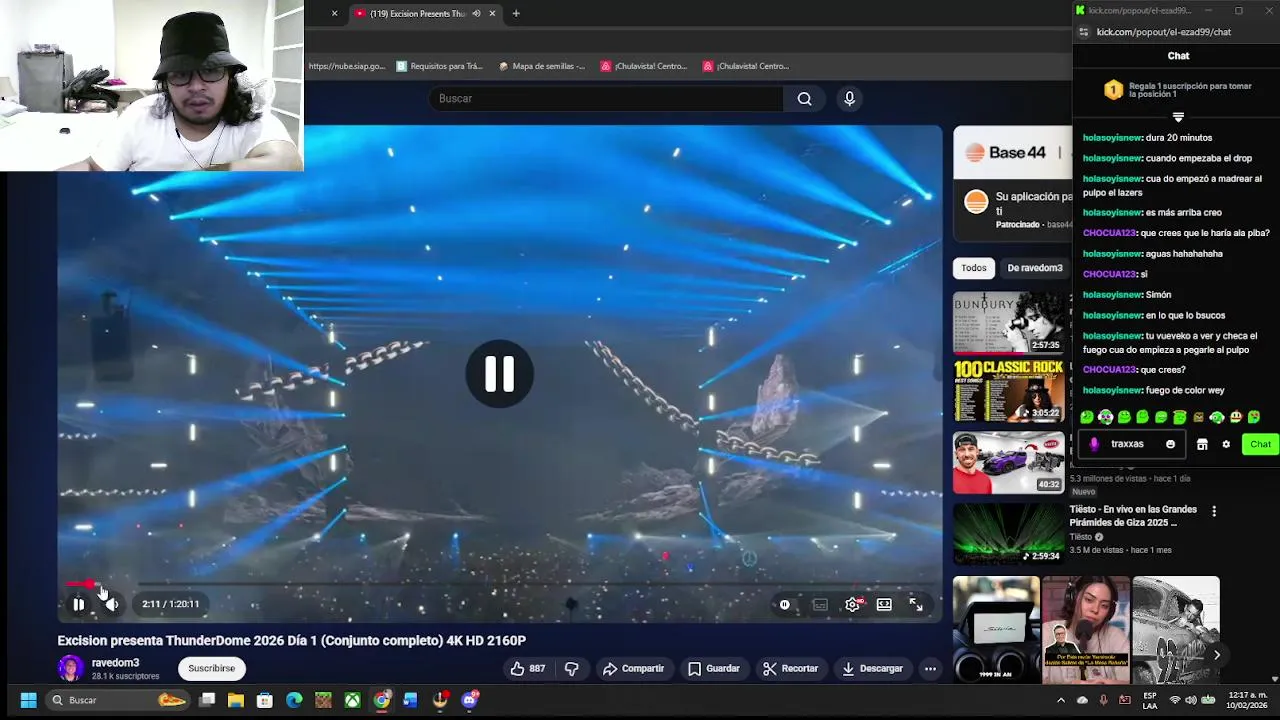Open 100 Classic Rock video thumbnail
1280x720 pixels.
[x=1009, y=391]
